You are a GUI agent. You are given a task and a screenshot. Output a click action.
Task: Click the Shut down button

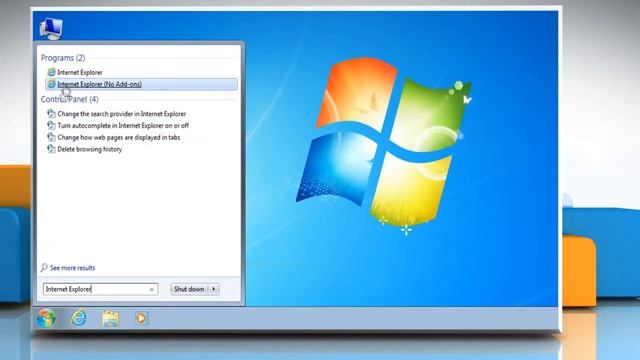[x=189, y=289]
